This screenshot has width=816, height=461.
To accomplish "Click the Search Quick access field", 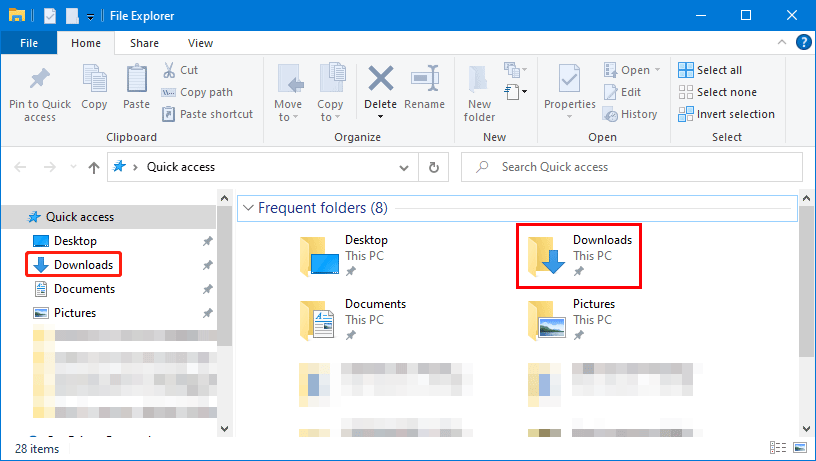I will click(x=632, y=167).
